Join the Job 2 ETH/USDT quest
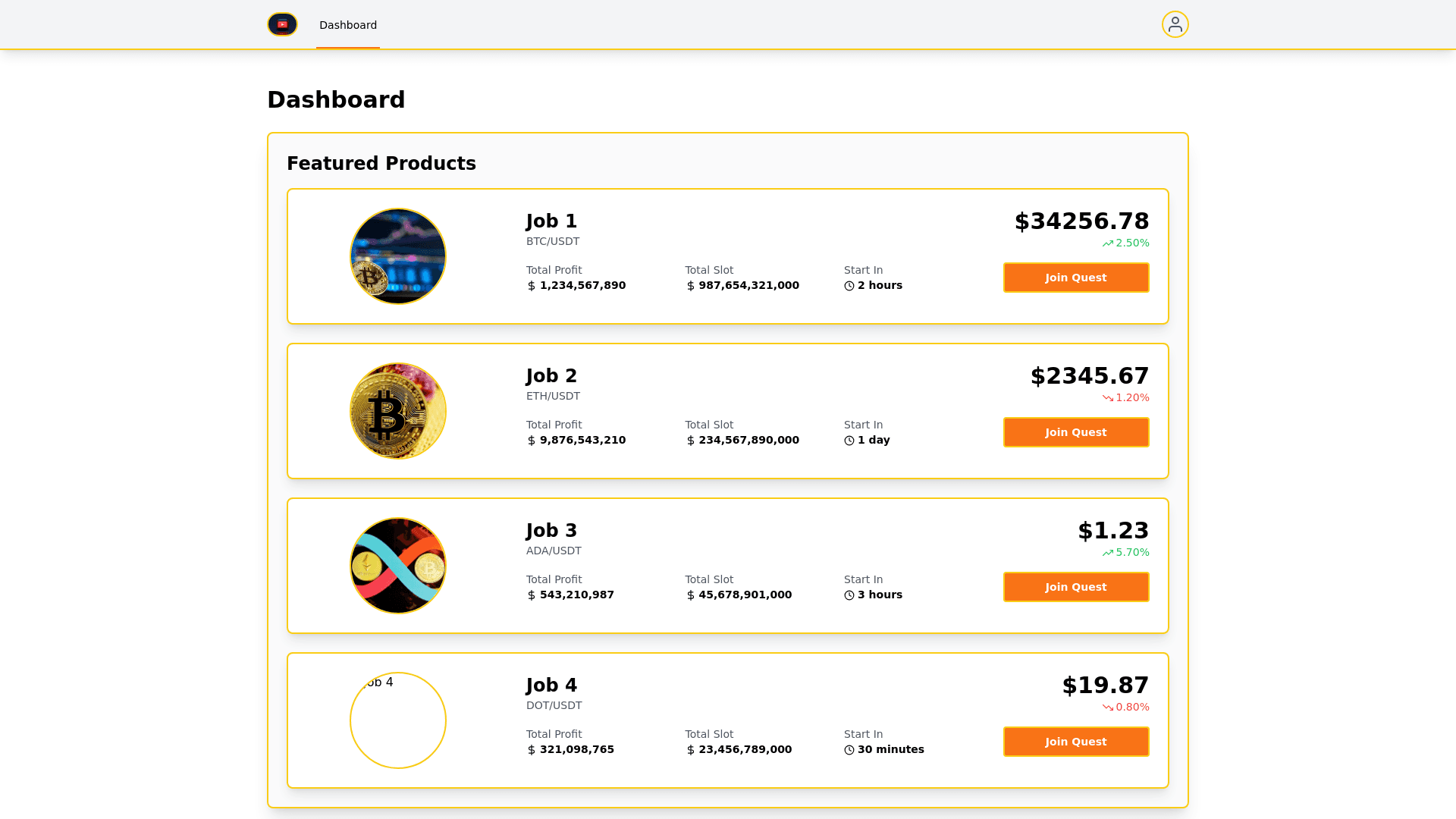Image resolution: width=1456 pixels, height=819 pixels. (1075, 432)
